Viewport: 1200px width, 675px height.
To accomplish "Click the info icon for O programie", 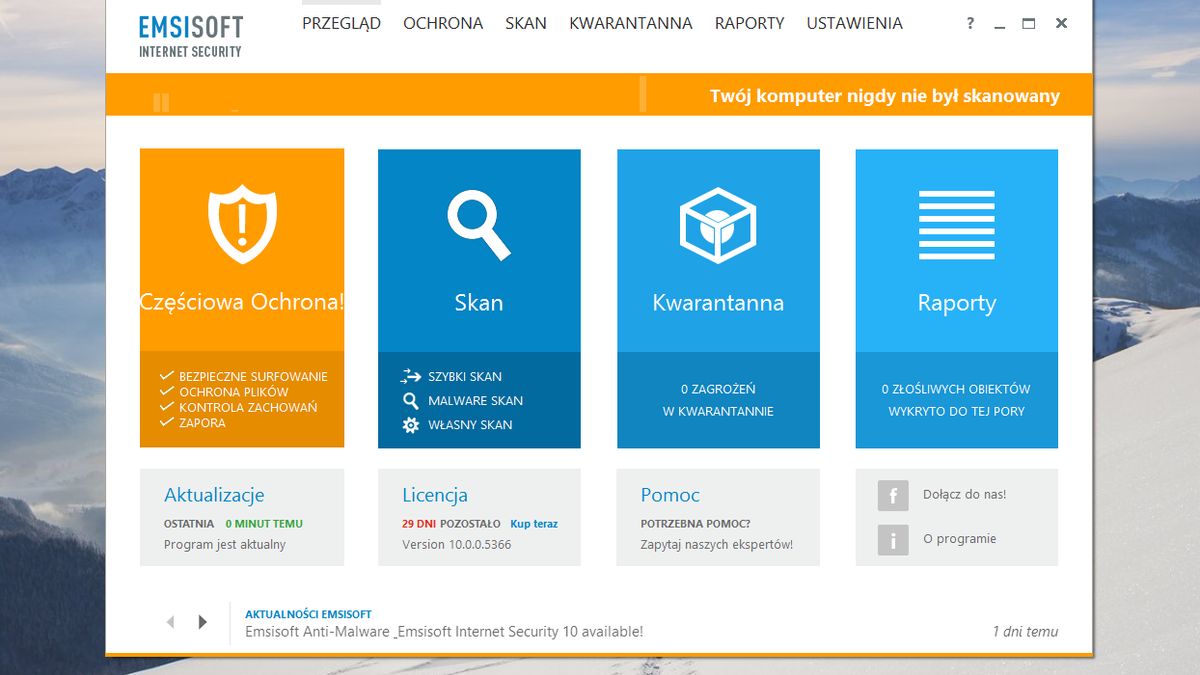I will coord(893,539).
